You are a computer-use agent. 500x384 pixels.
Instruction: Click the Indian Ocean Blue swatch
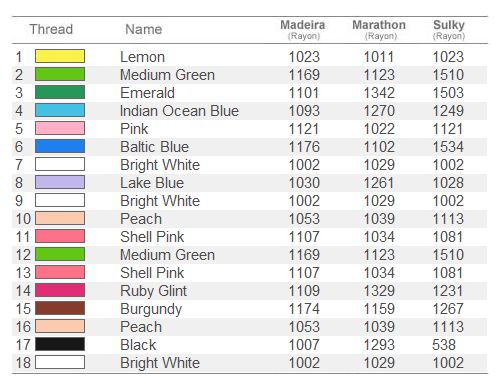(60, 110)
